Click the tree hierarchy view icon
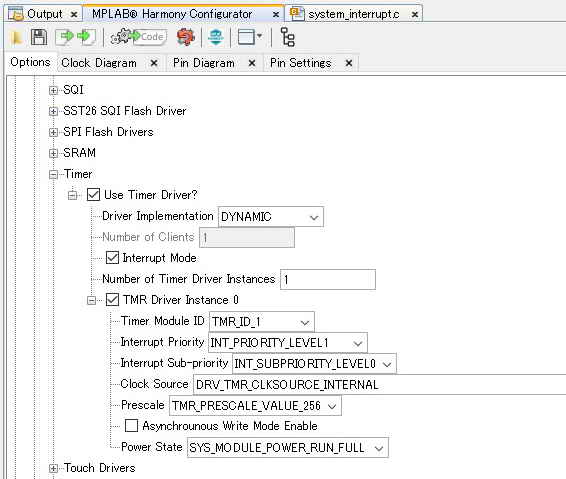The width and height of the screenshot is (566, 479). click(x=288, y=37)
